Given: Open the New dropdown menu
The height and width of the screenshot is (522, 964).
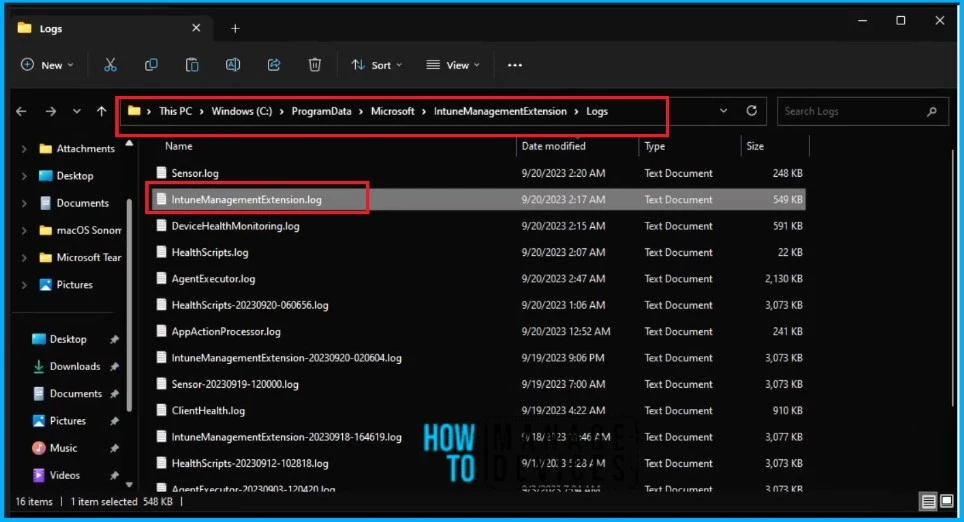Looking at the screenshot, I should tap(47, 65).
